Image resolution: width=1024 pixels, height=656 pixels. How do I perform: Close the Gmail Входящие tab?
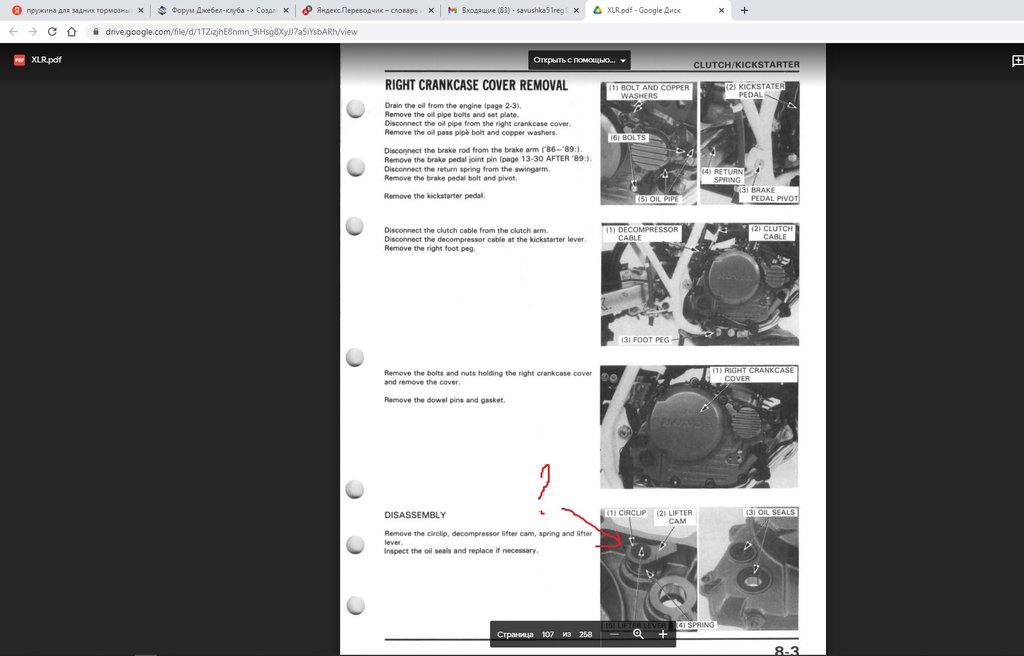point(576,10)
